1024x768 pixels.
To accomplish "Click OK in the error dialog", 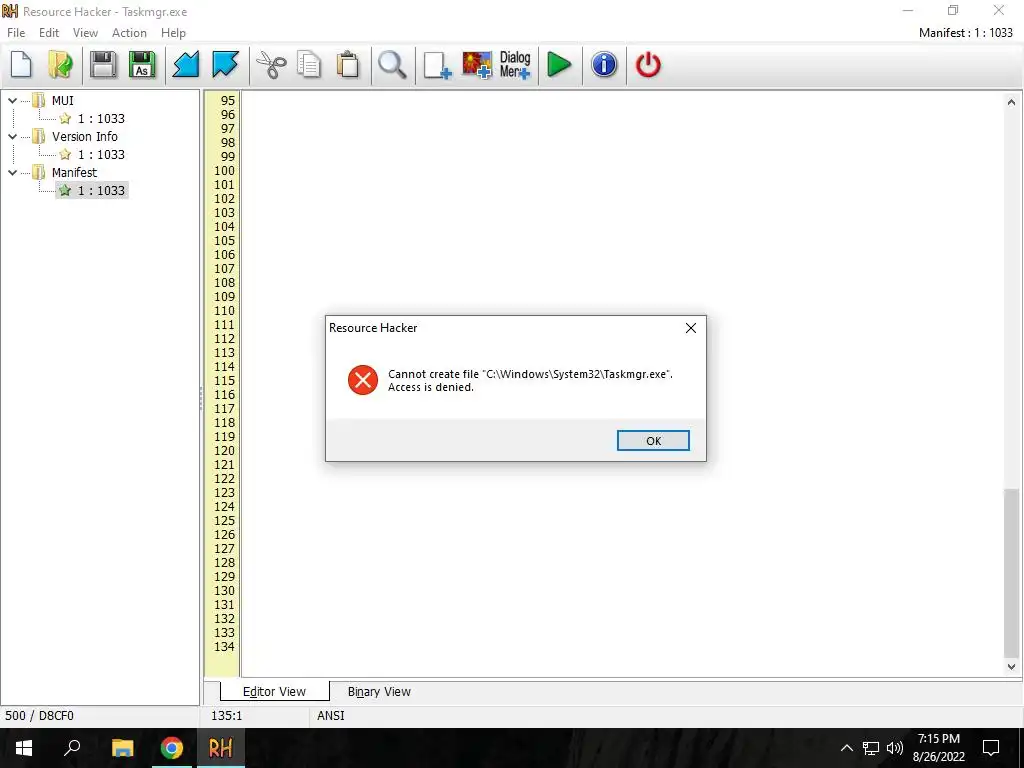I will pos(653,441).
